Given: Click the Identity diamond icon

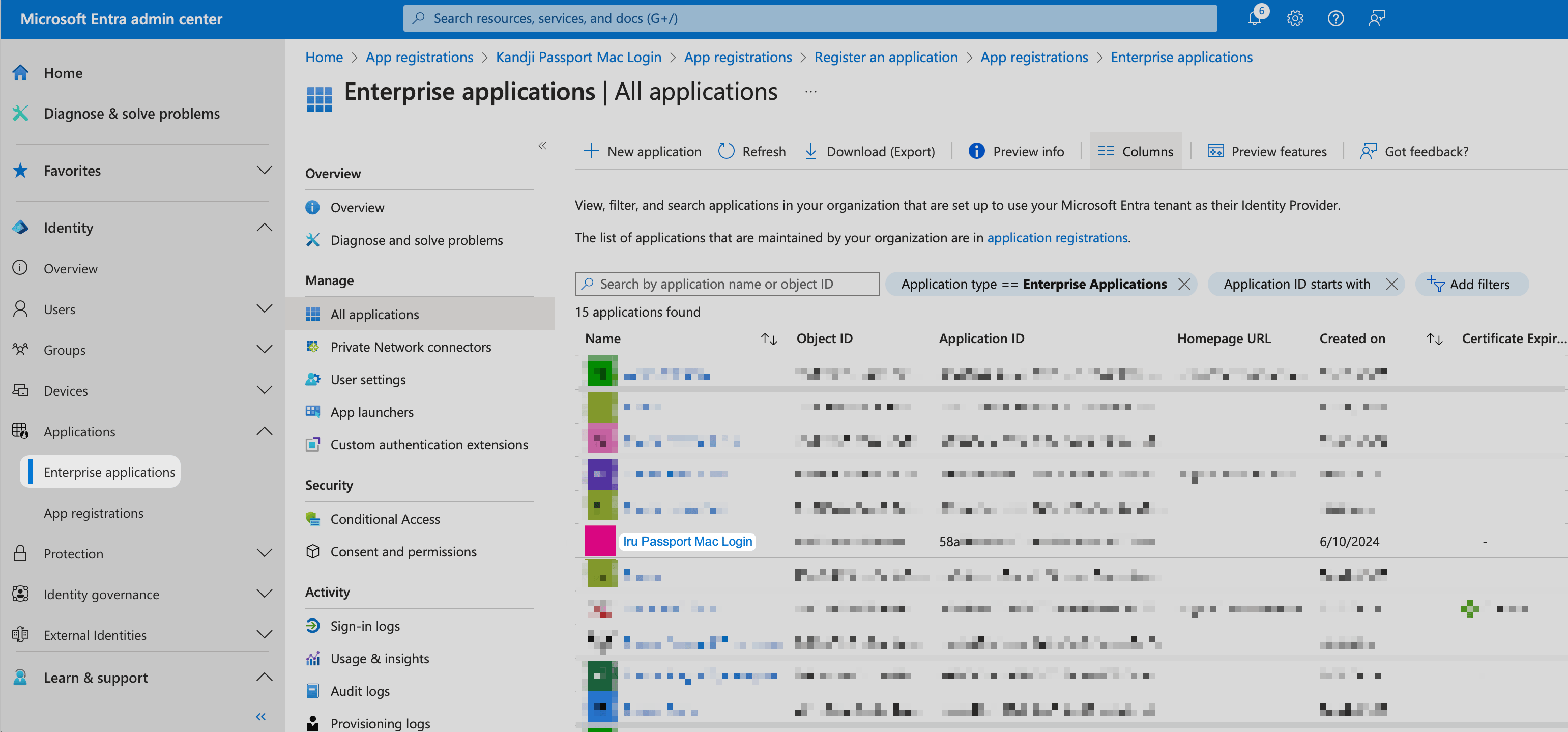Looking at the screenshot, I should 21,227.
